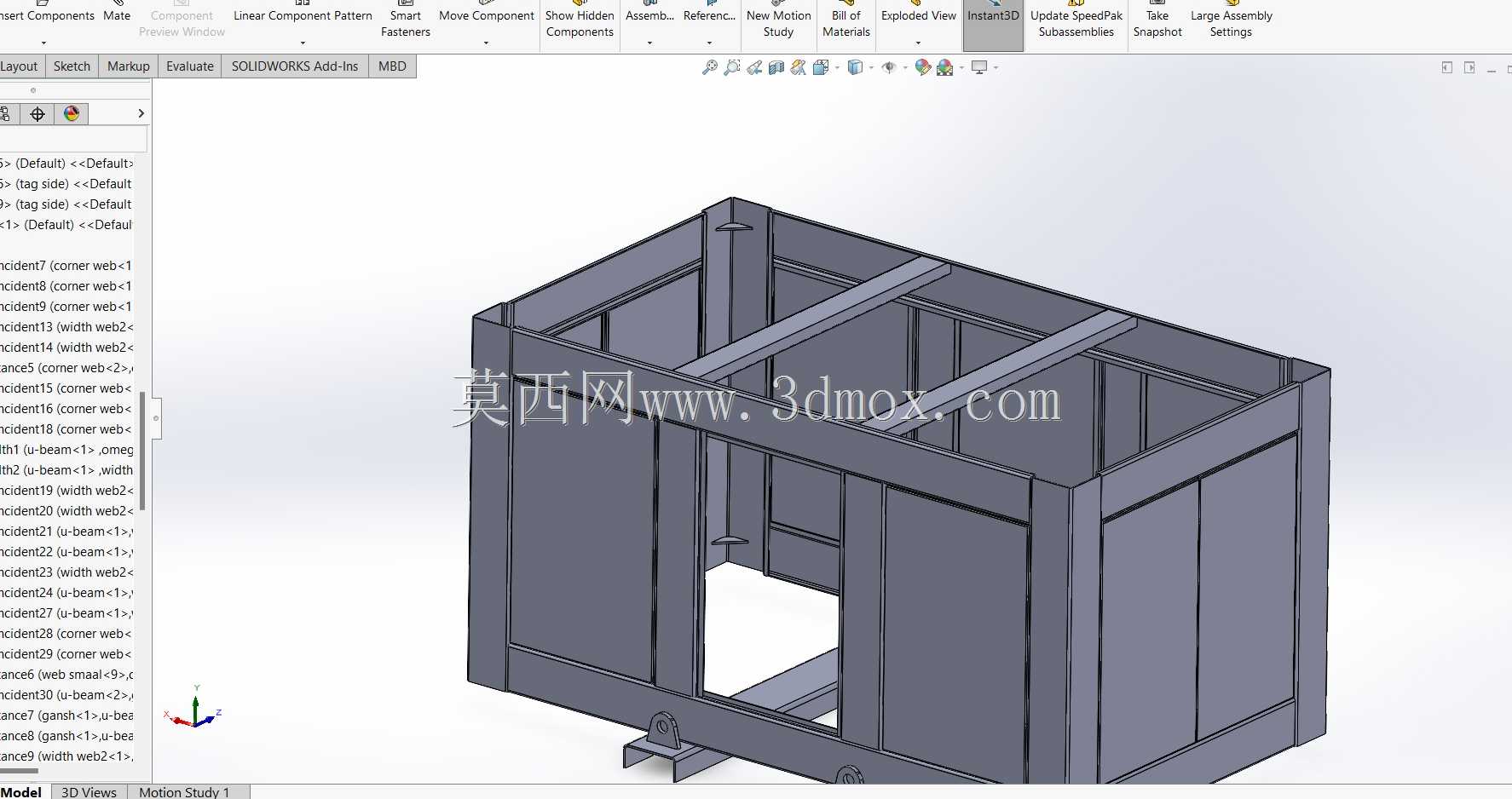Open the DimXpertManager crosshair tab
The width and height of the screenshot is (1512, 799).
(38, 113)
